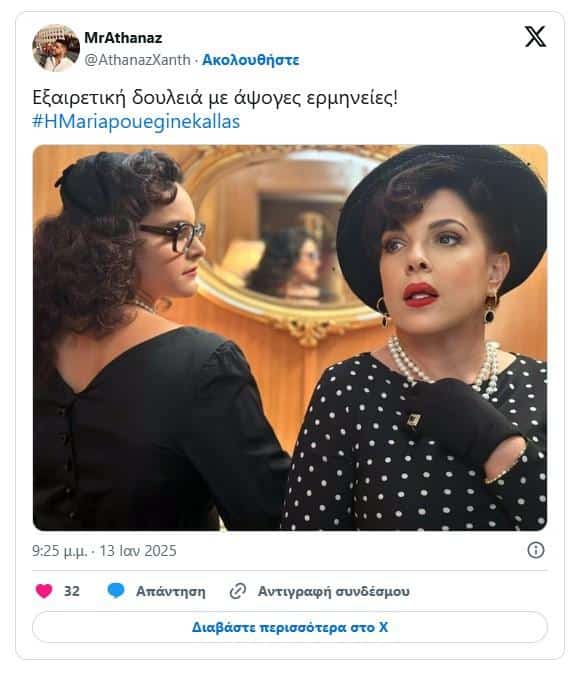Click the Ακολουθήστε follow link

tap(251, 60)
